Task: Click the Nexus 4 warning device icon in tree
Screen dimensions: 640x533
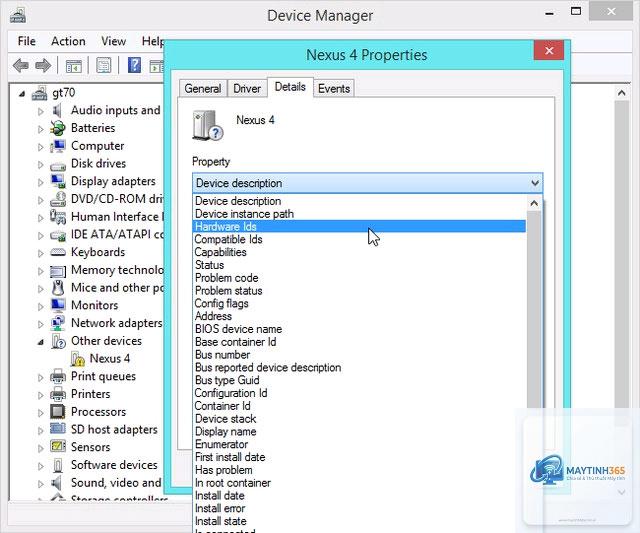Action: point(78,359)
